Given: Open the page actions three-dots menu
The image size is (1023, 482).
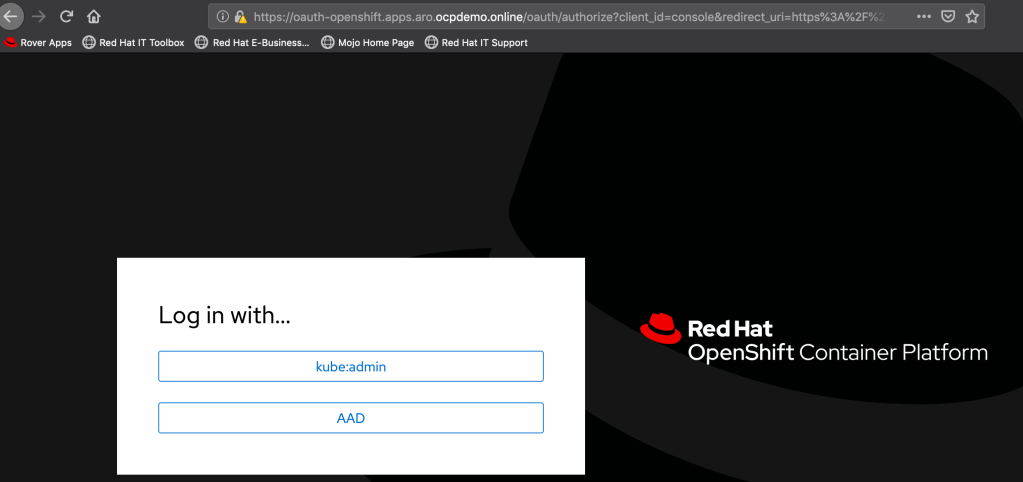Looking at the screenshot, I should (923, 17).
